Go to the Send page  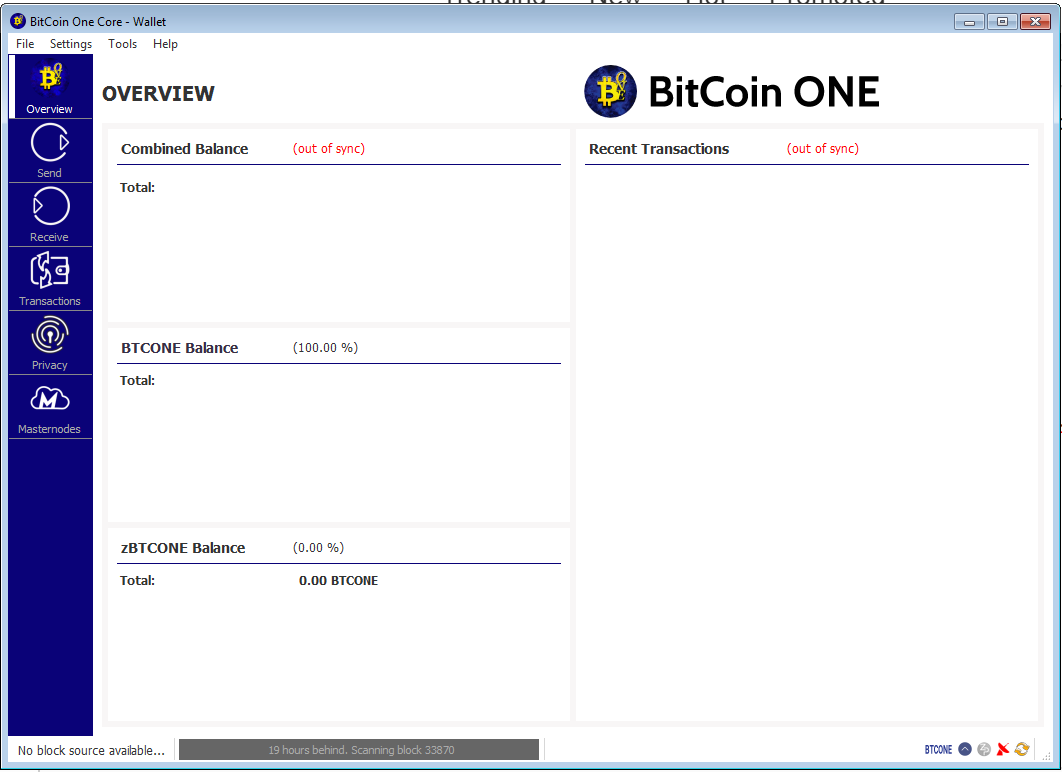coord(50,151)
